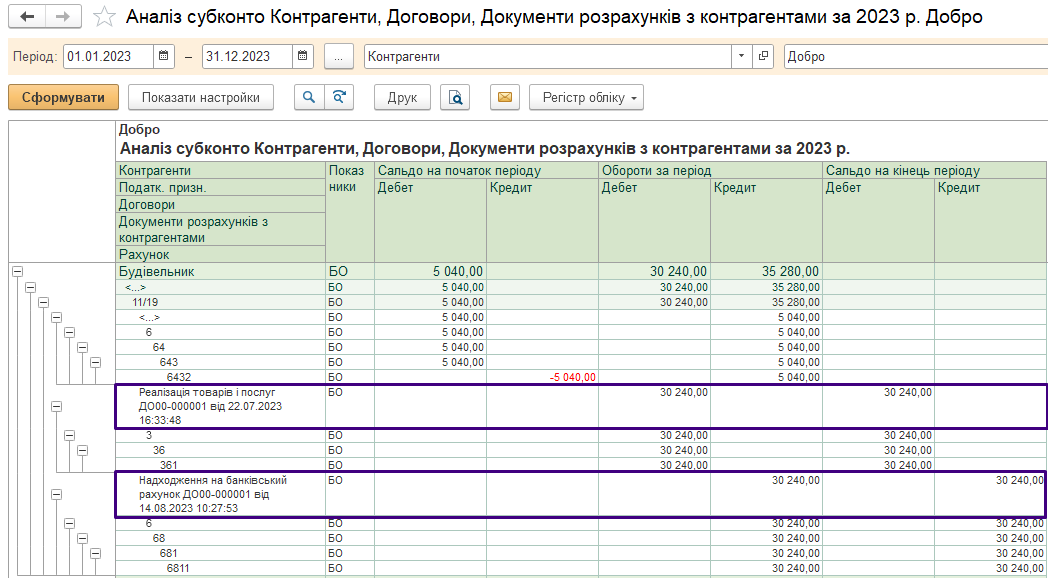Open the Контрагенти subconto selection window icon

pos(762,57)
